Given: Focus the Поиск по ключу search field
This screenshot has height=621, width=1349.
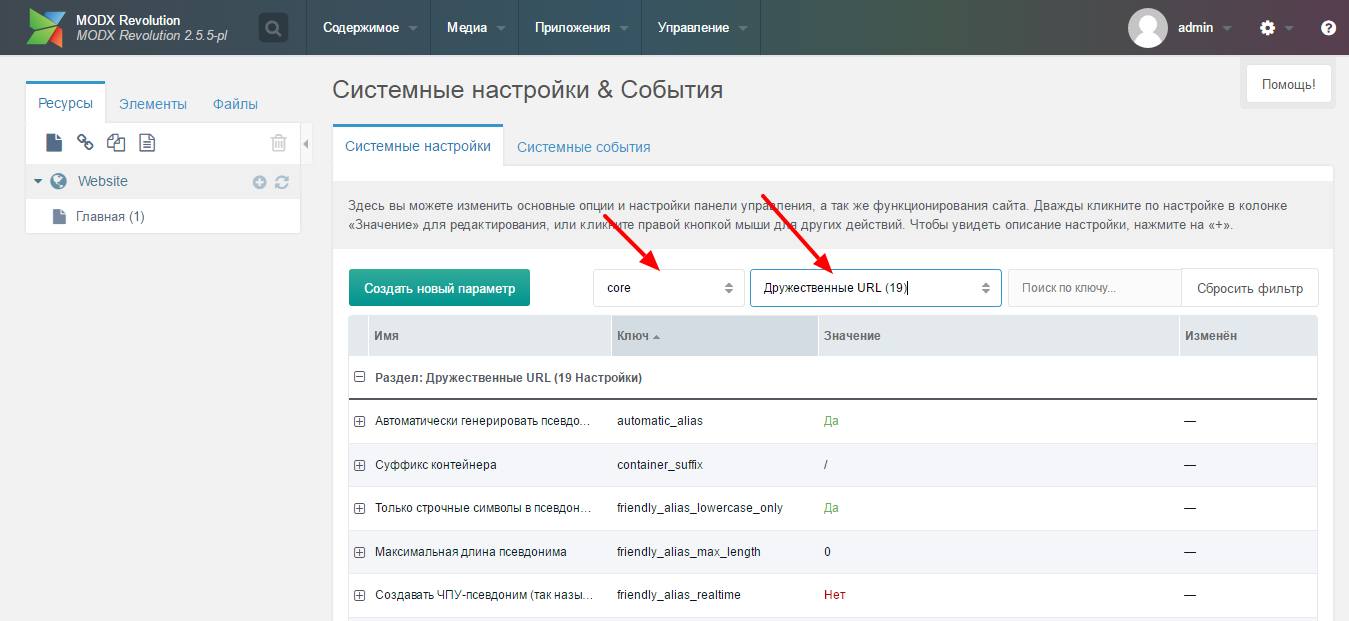Looking at the screenshot, I should [1095, 288].
